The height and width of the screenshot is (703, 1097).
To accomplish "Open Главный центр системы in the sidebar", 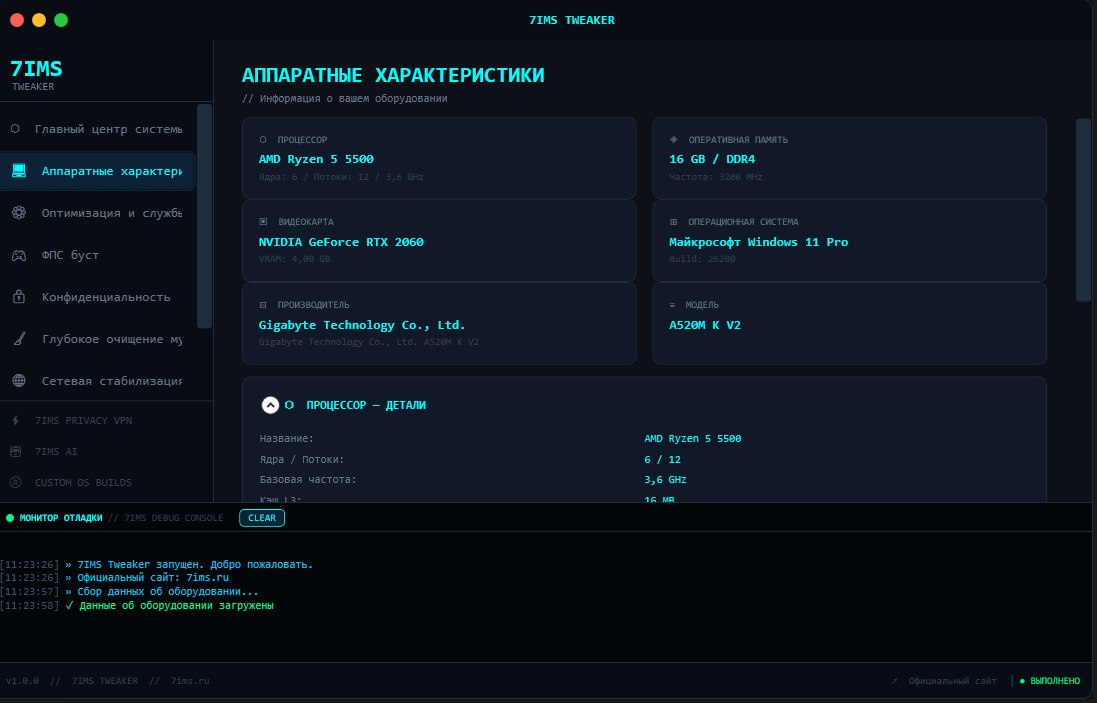I will pos(98,129).
